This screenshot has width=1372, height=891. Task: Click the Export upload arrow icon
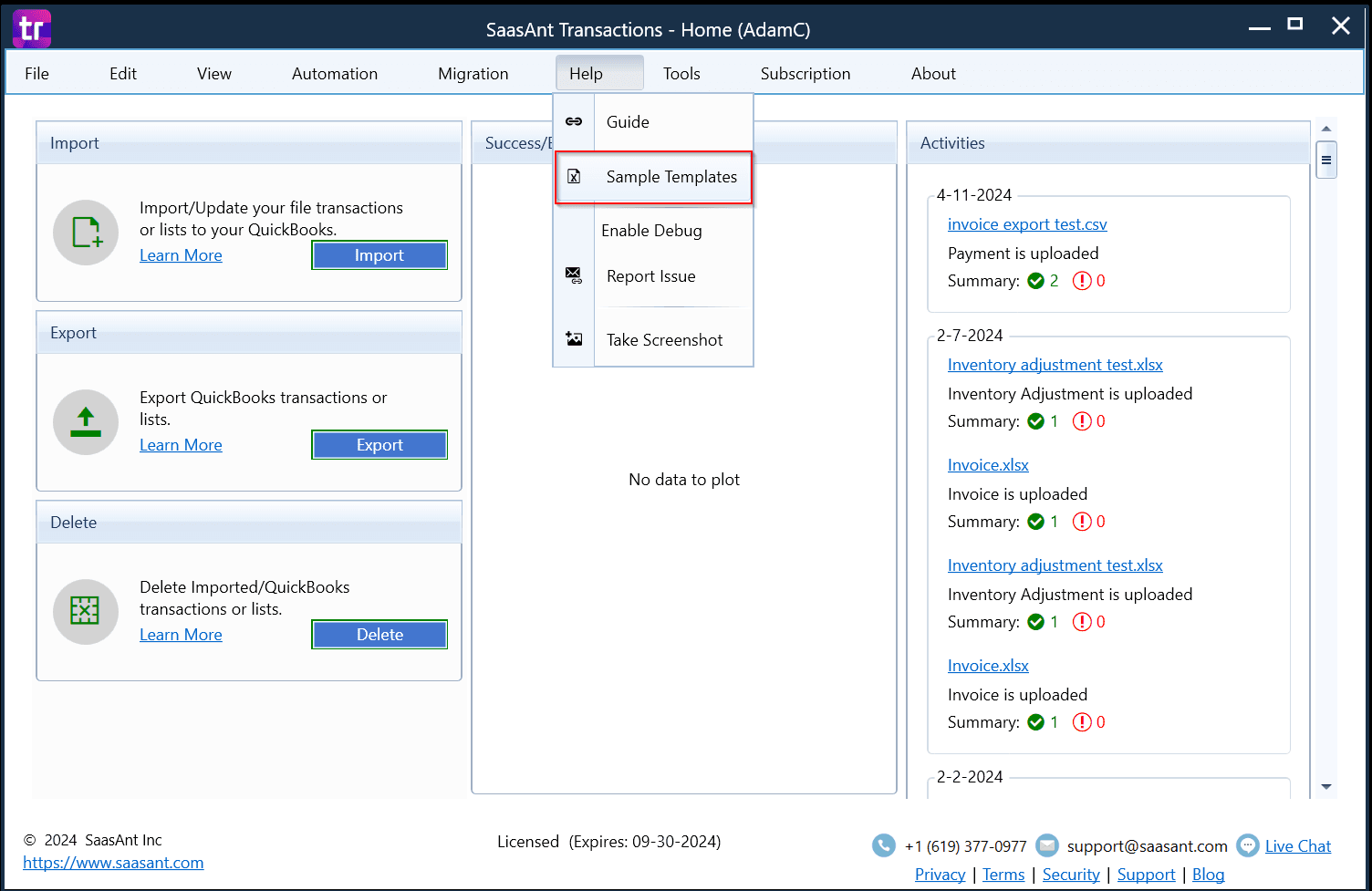[x=86, y=422]
